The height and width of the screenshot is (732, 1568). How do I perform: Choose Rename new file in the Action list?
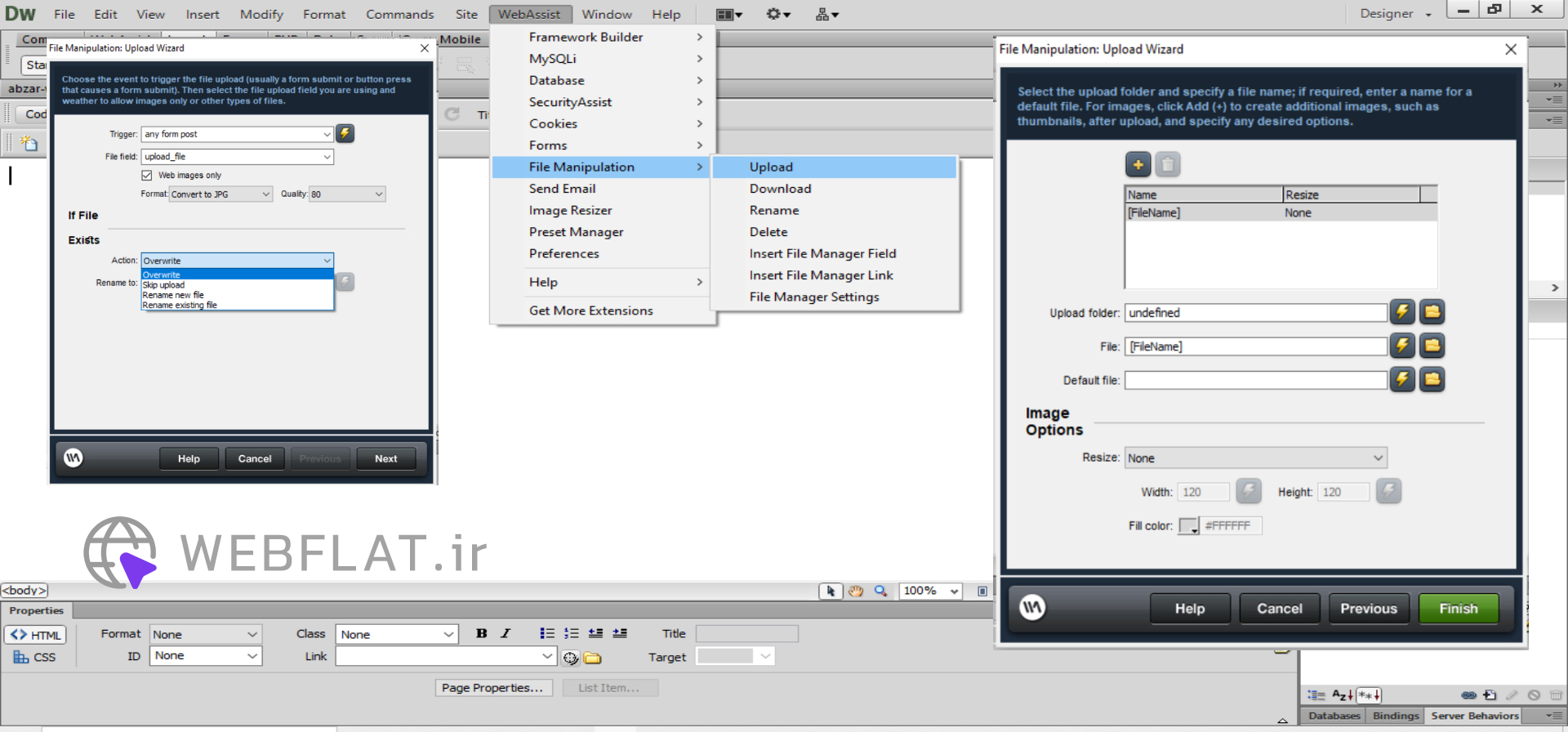coord(238,295)
